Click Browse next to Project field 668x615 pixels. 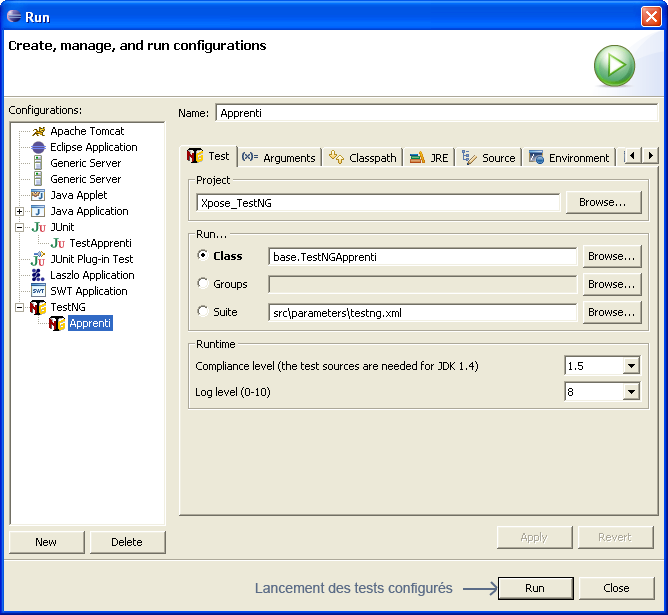click(x=603, y=202)
